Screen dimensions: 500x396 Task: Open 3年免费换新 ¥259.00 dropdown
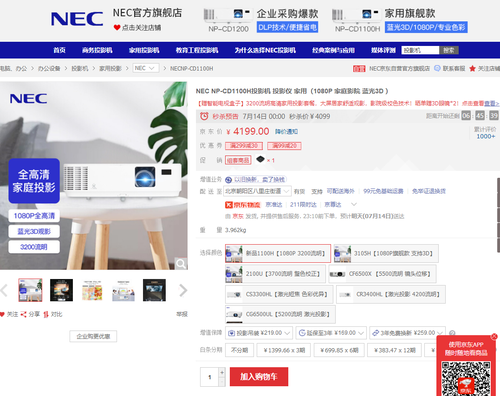tap(407, 333)
